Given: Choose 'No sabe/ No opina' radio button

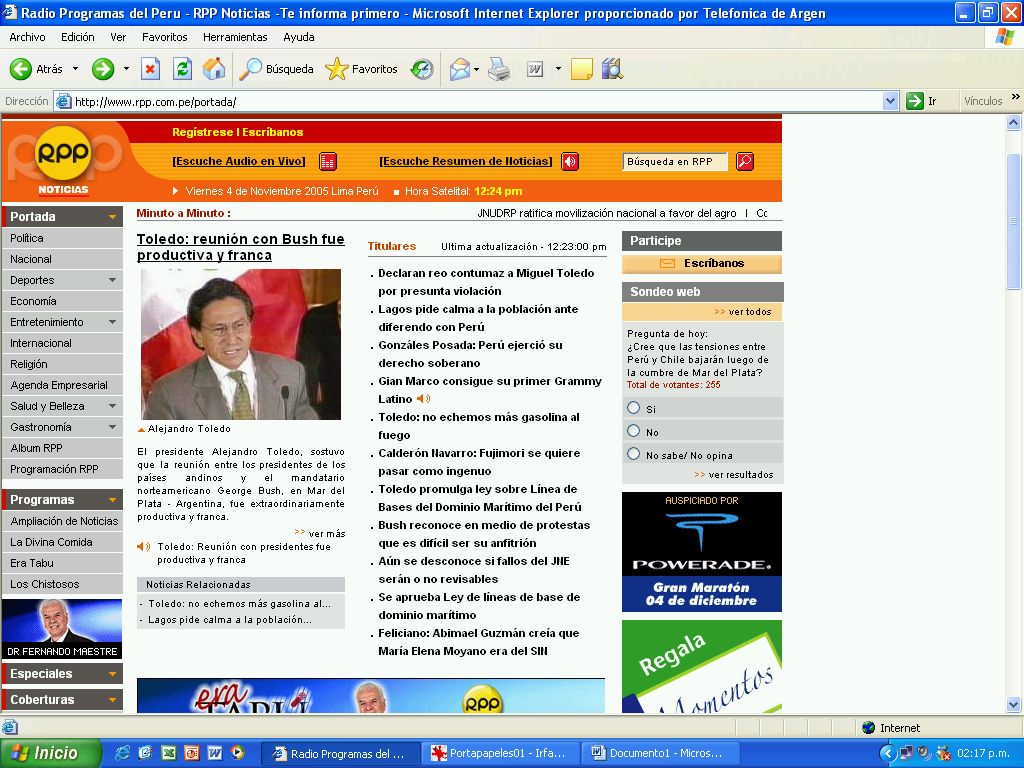Looking at the screenshot, I should [x=633, y=454].
